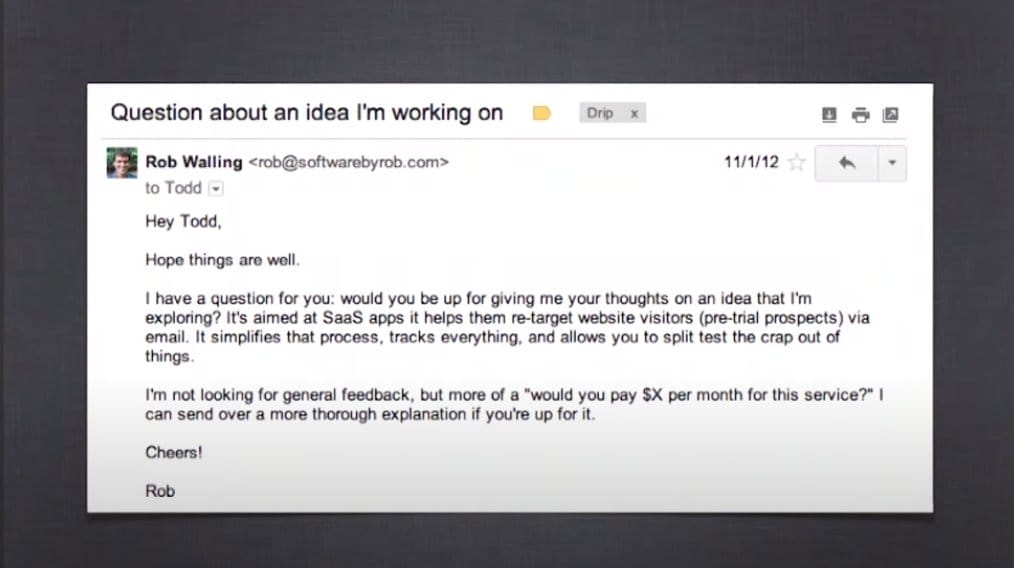Click the "Rob" signature at the bottom
1014x568 pixels.
(x=160, y=490)
